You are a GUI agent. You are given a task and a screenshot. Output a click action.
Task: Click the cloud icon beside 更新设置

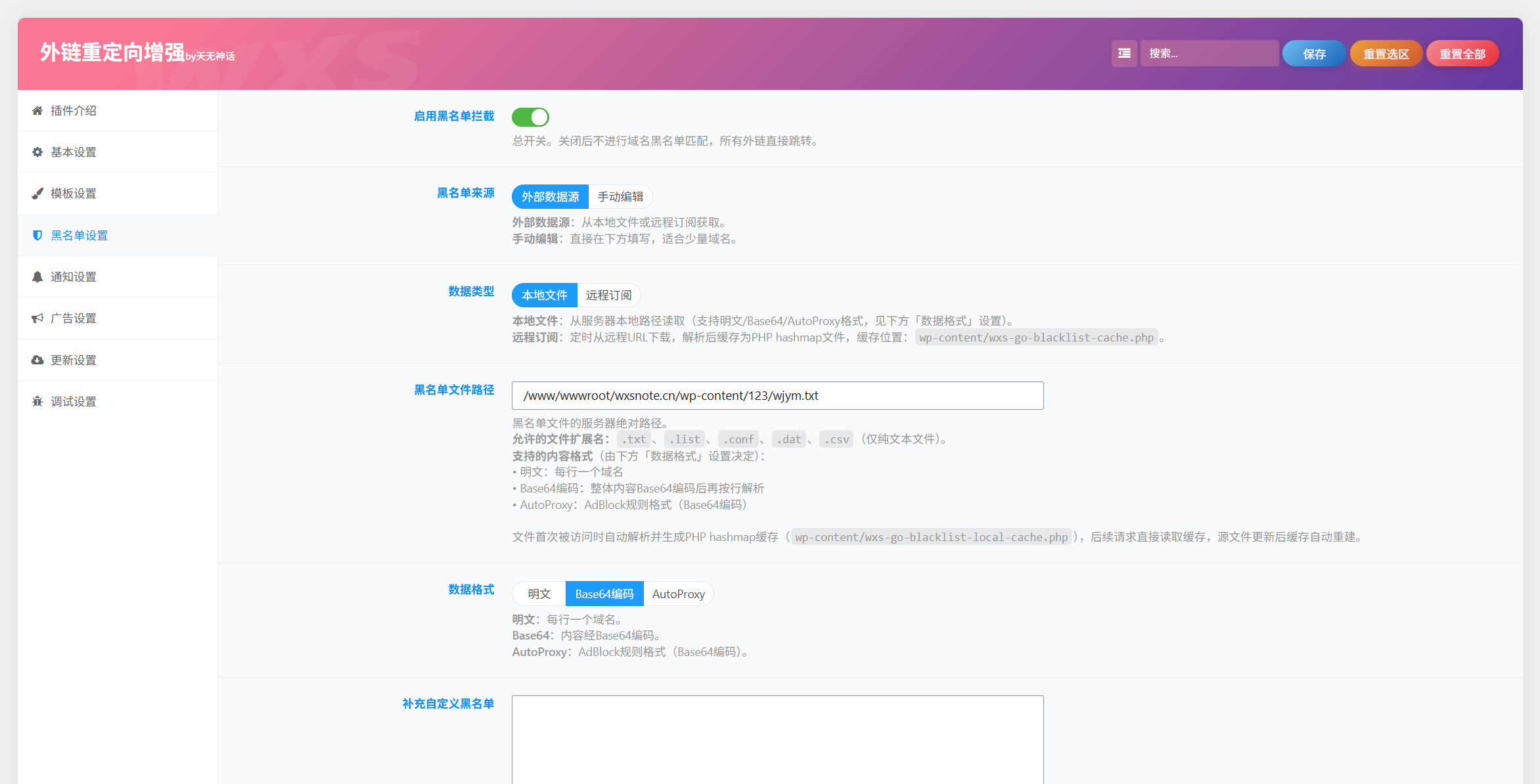tap(37, 360)
